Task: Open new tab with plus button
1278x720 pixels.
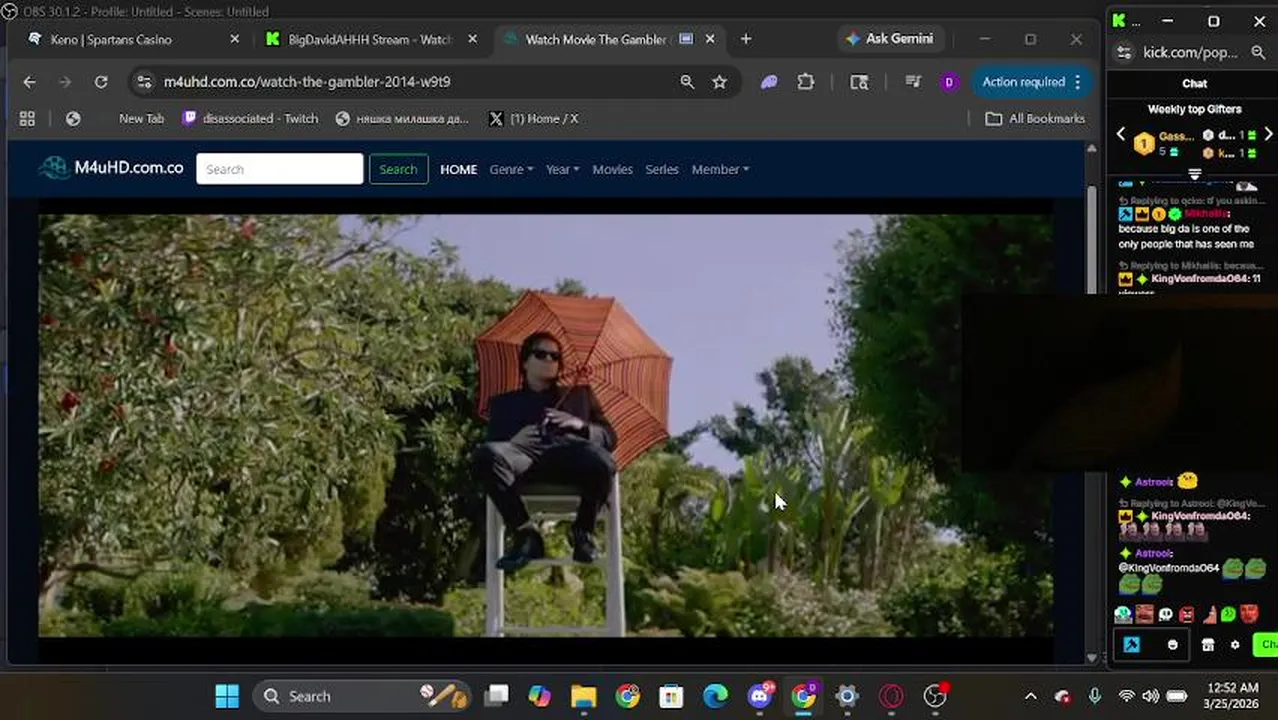Action: coord(745,39)
